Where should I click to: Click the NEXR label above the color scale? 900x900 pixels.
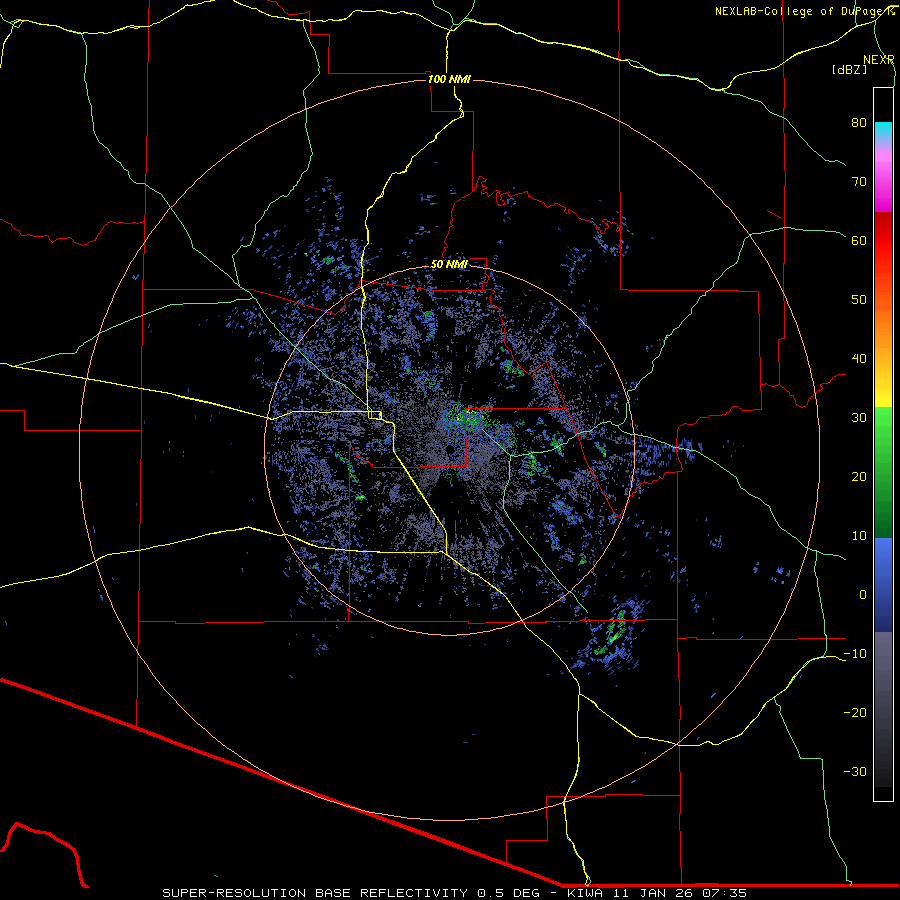[x=878, y=60]
